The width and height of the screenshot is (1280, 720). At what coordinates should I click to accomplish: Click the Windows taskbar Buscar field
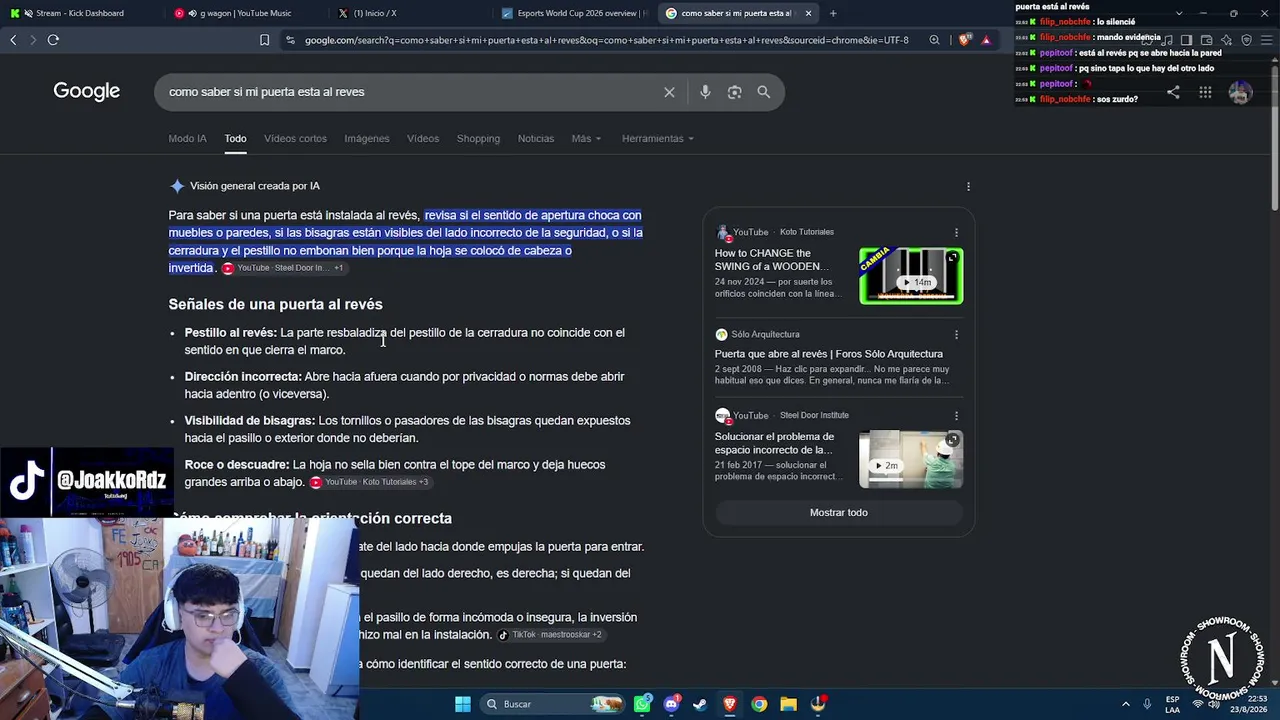point(551,704)
